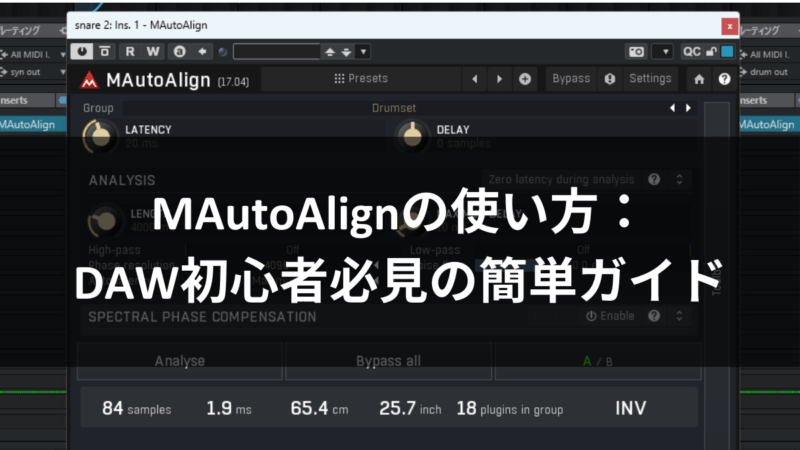Click the circled A/B setting icon

tap(179, 52)
